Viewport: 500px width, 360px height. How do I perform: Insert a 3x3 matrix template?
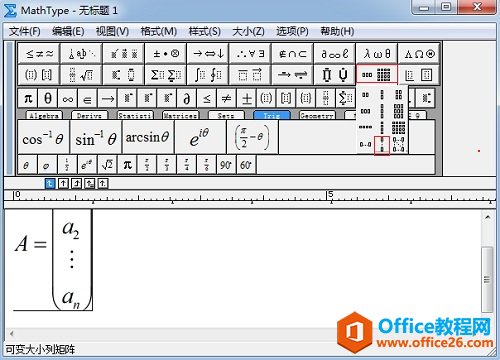coord(398,111)
